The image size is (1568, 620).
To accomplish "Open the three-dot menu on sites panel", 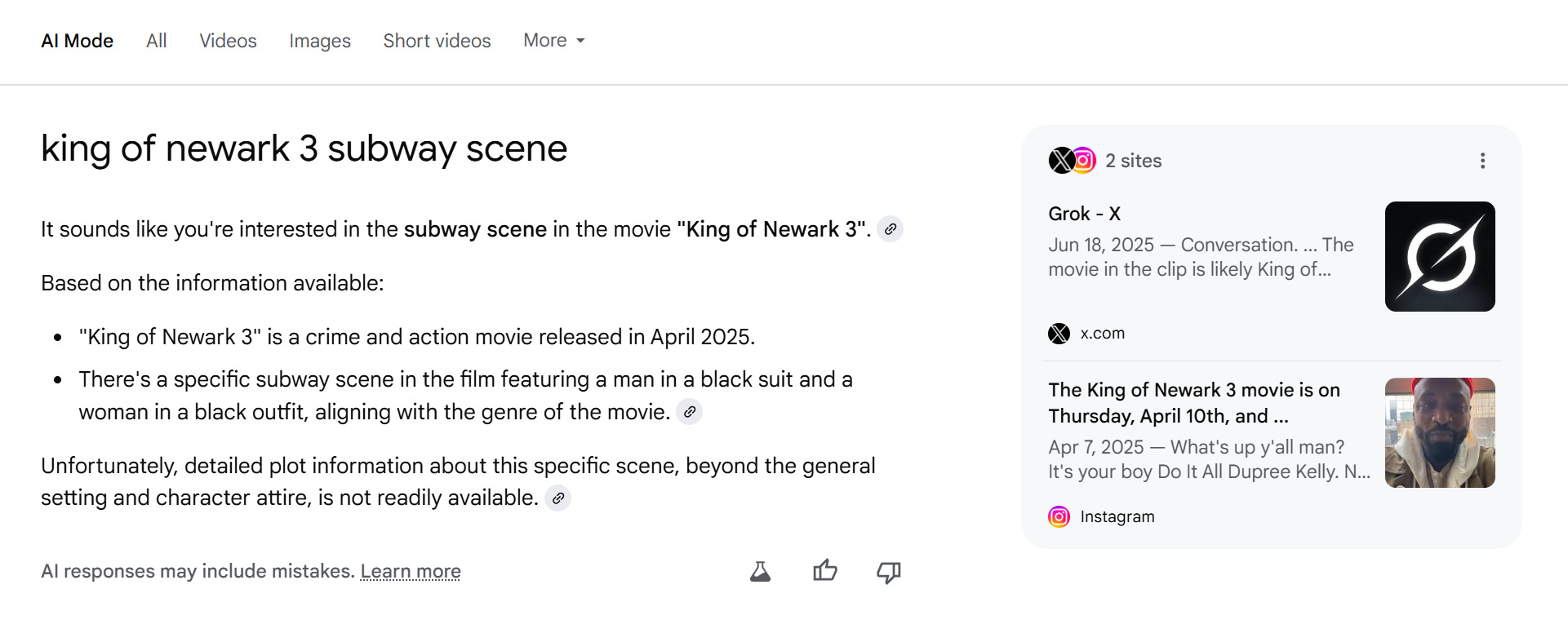I will pyautogui.click(x=1482, y=161).
